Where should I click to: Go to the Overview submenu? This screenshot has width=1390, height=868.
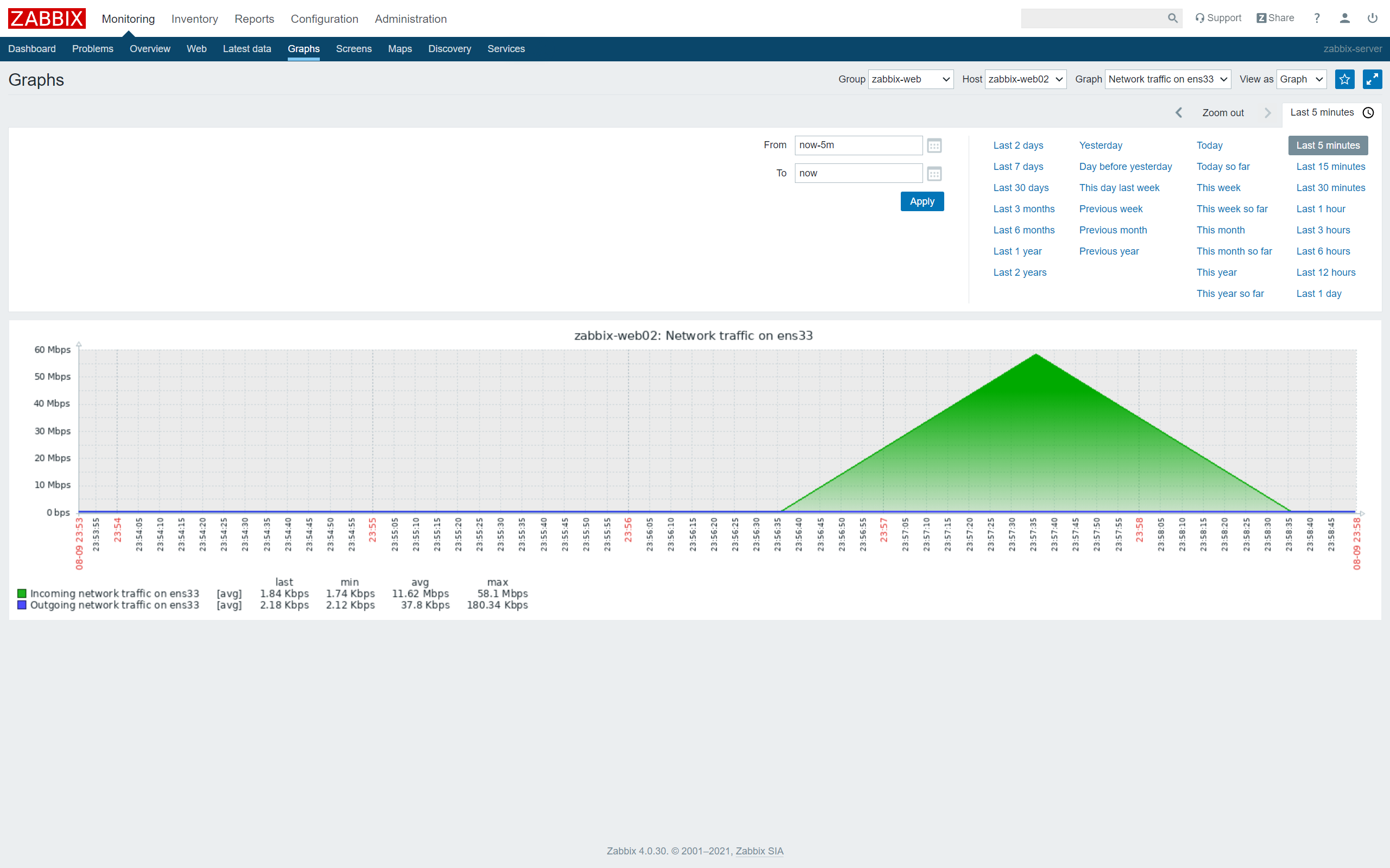click(150, 49)
